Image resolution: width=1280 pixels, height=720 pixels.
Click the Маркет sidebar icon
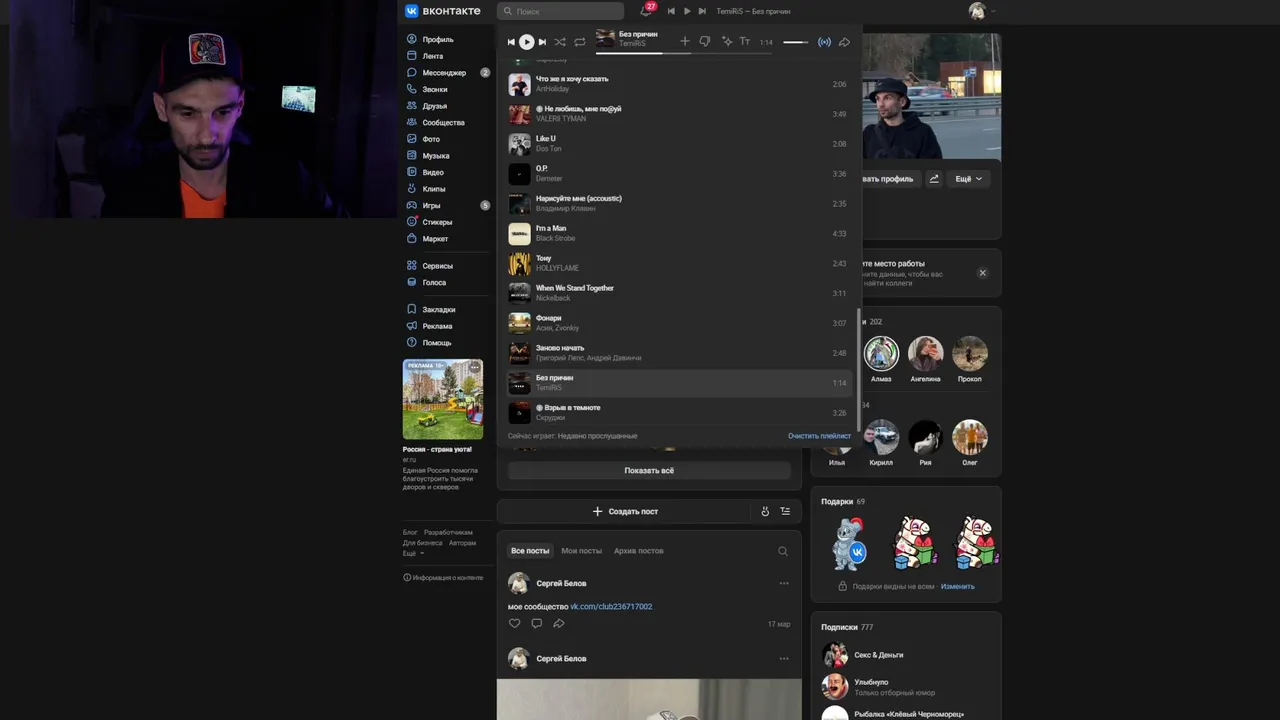412,239
